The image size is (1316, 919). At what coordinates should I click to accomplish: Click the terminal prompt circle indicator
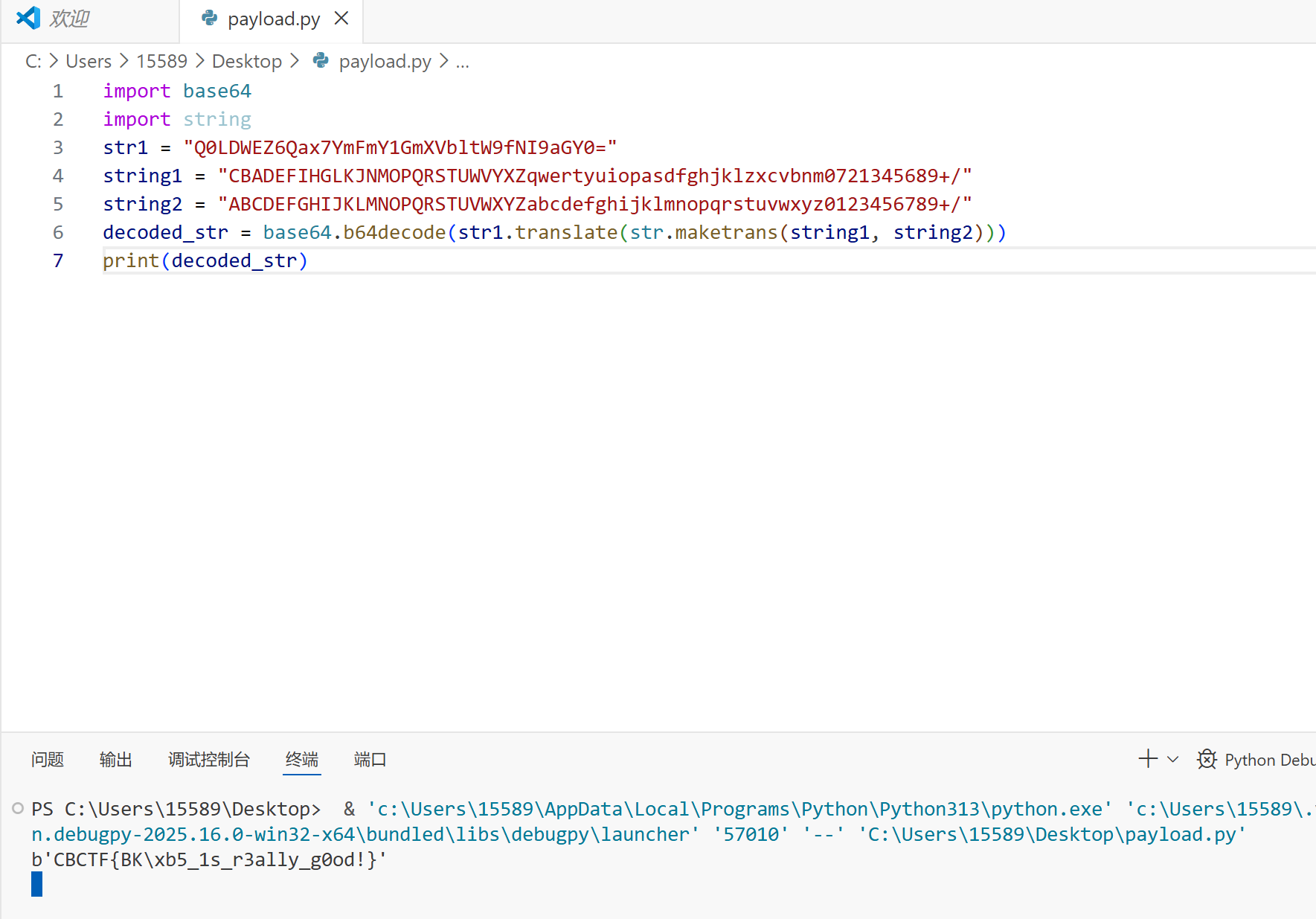(x=18, y=808)
